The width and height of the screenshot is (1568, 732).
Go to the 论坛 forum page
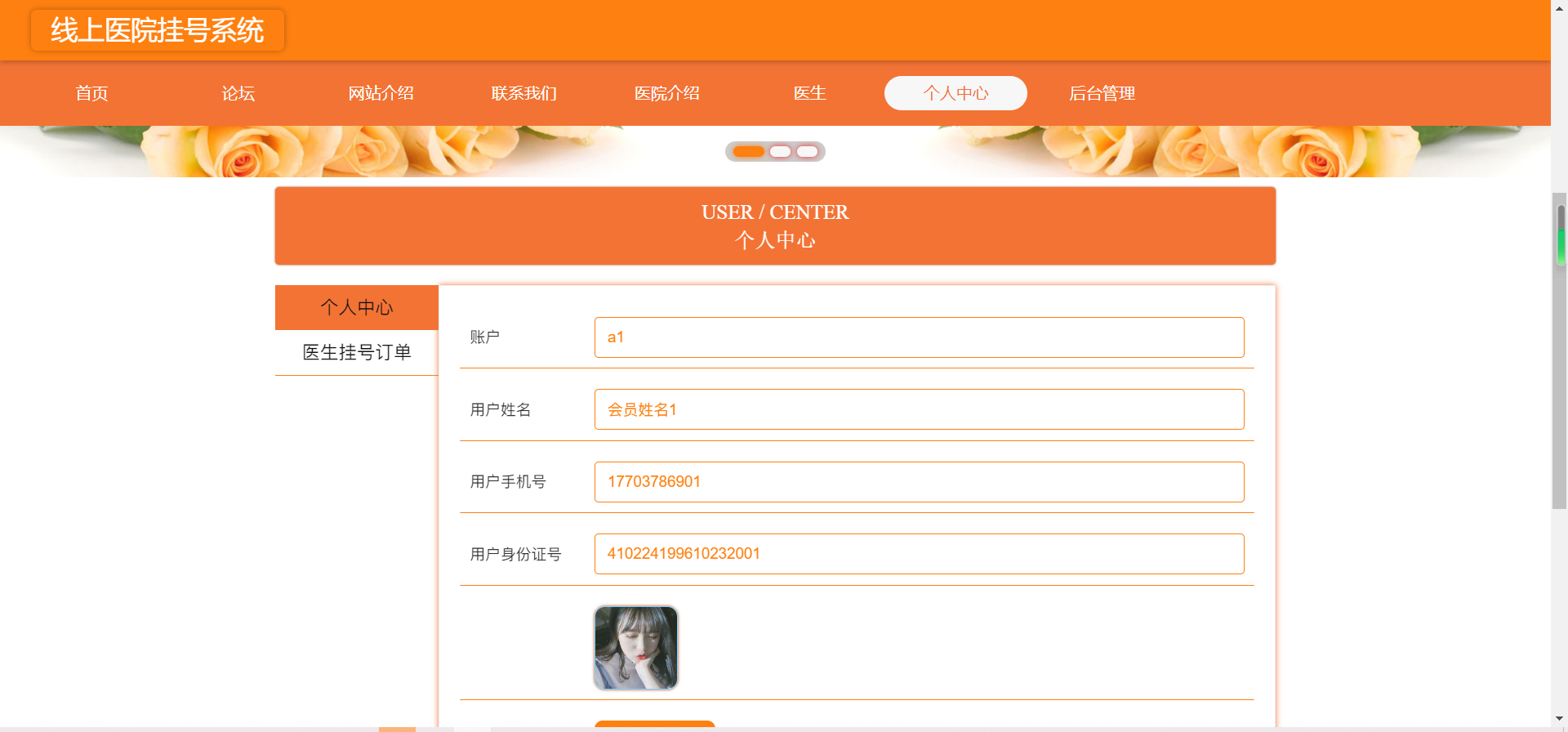tap(238, 93)
